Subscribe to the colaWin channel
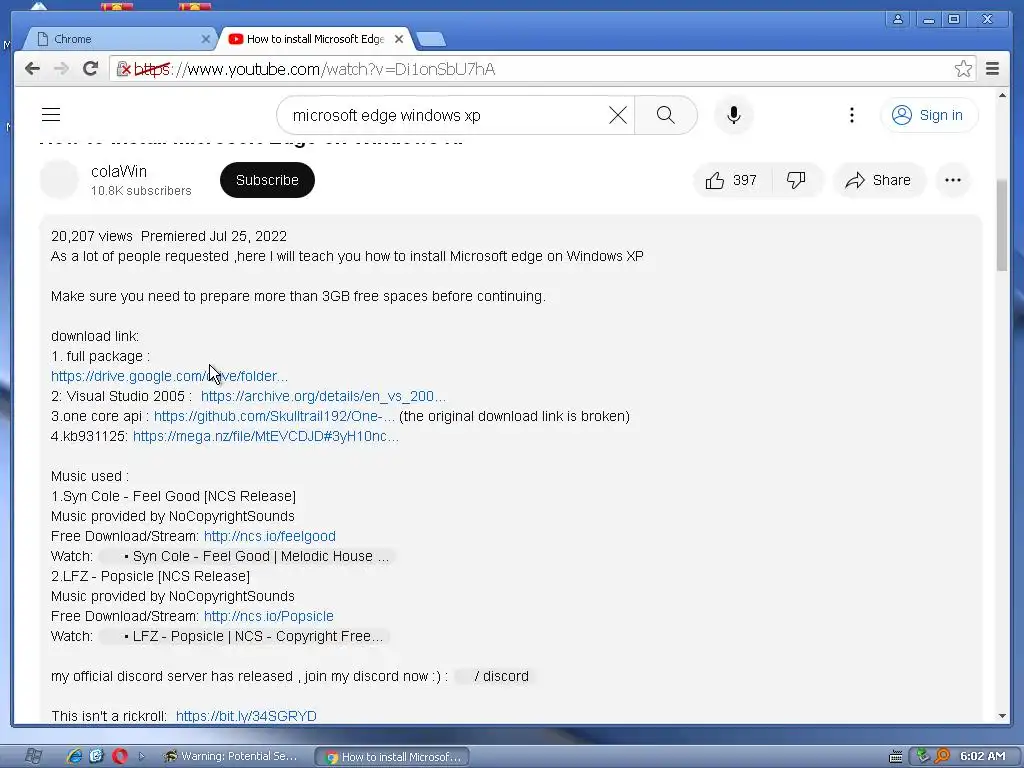The height and width of the screenshot is (768, 1024). click(x=267, y=180)
